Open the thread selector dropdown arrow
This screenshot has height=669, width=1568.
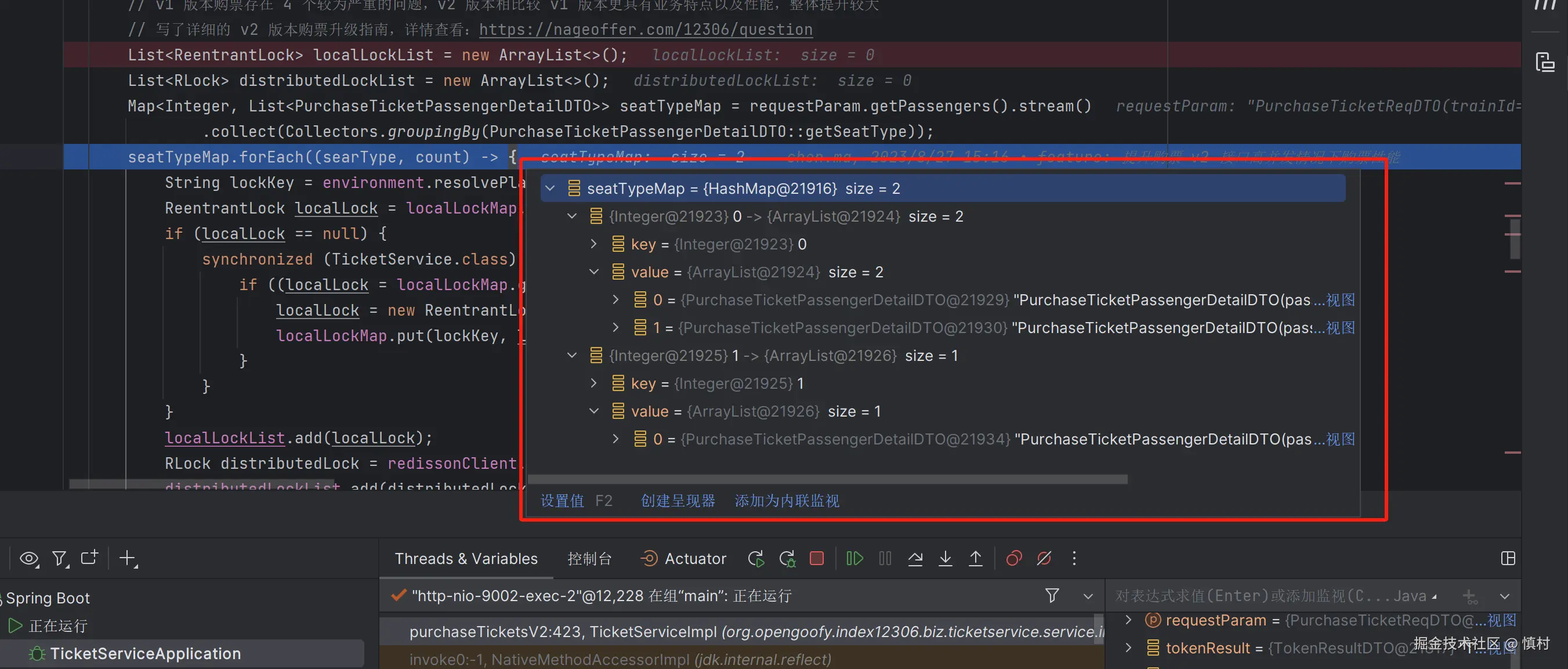[1088, 596]
